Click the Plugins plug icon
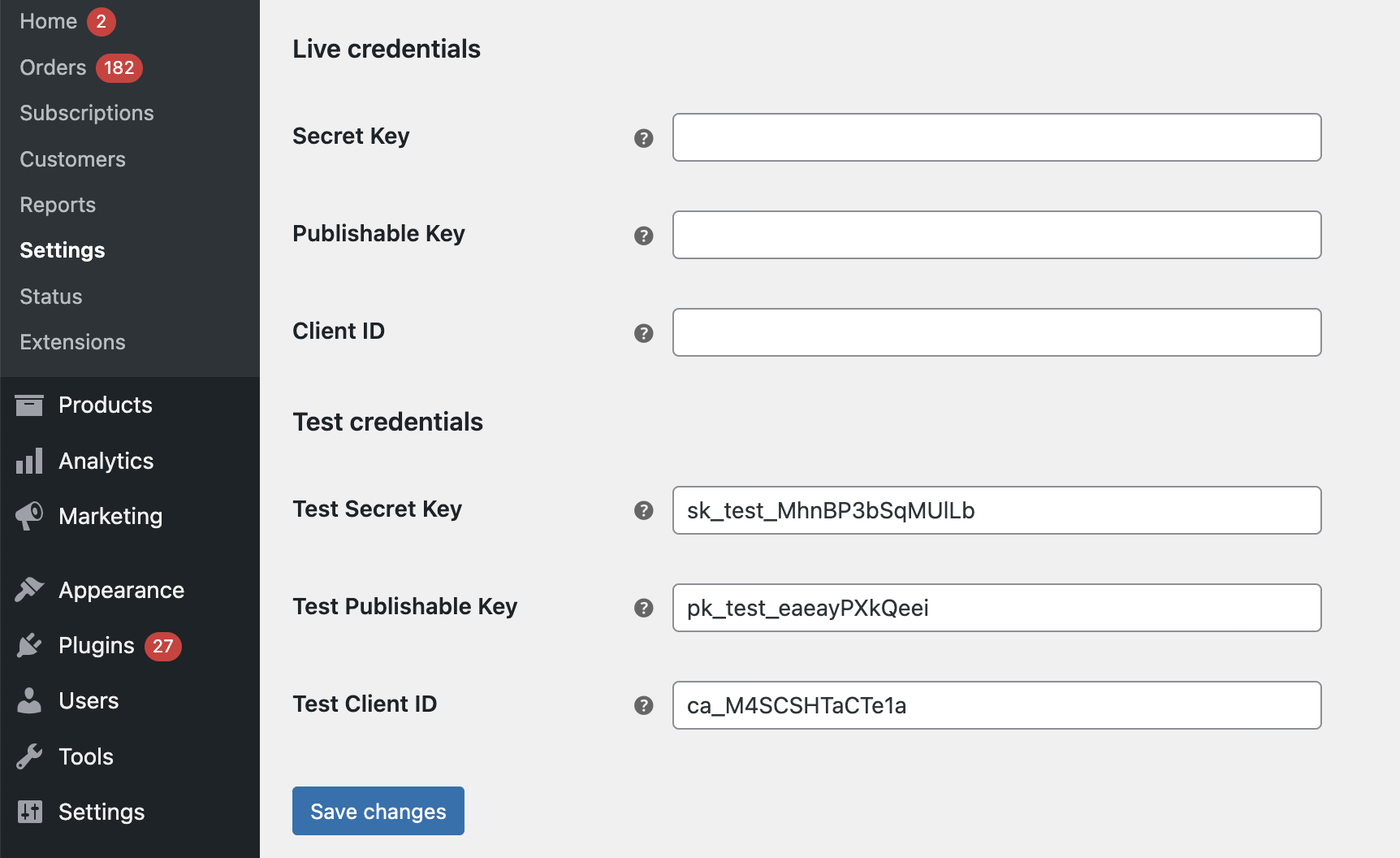1400x858 pixels. pyautogui.click(x=29, y=645)
